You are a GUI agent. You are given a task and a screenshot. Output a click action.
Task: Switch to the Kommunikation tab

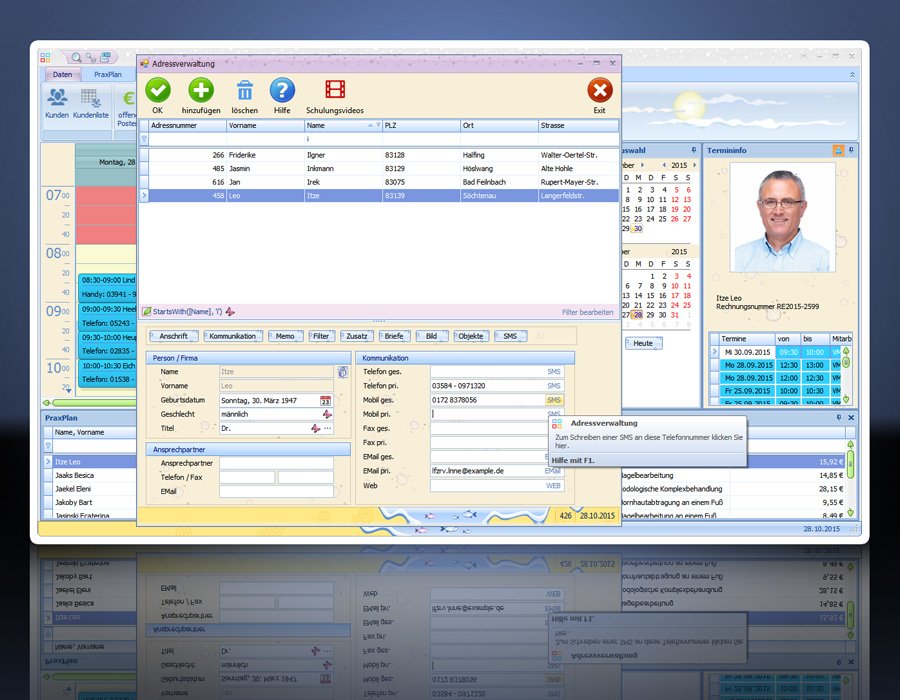(232, 336)
